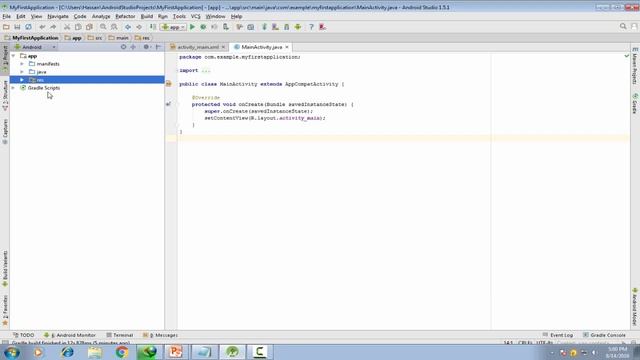Click the Replace magnifier icon
Screen dimensions: 640x360
click(x=114, y=27)
